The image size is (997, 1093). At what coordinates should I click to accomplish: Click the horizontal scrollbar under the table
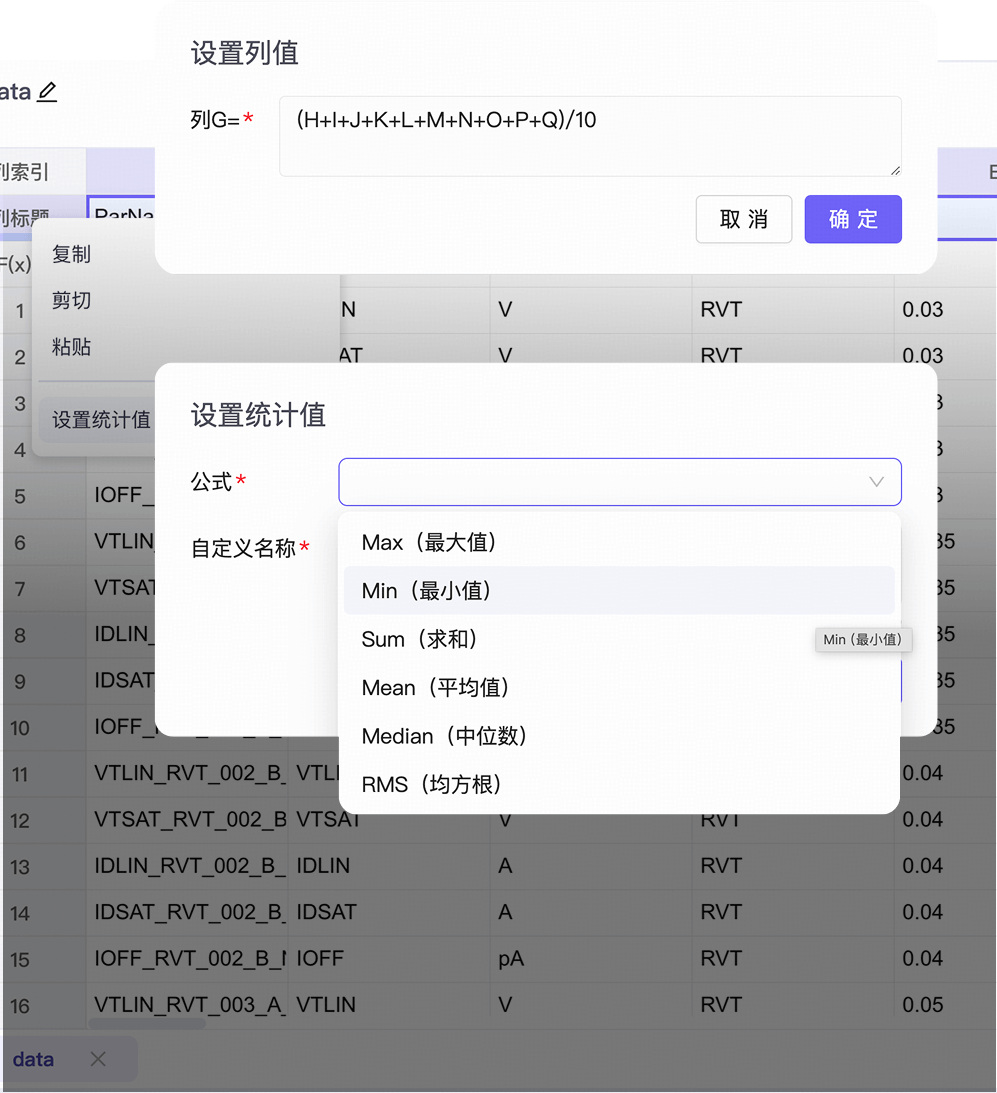click(146, 1024)
